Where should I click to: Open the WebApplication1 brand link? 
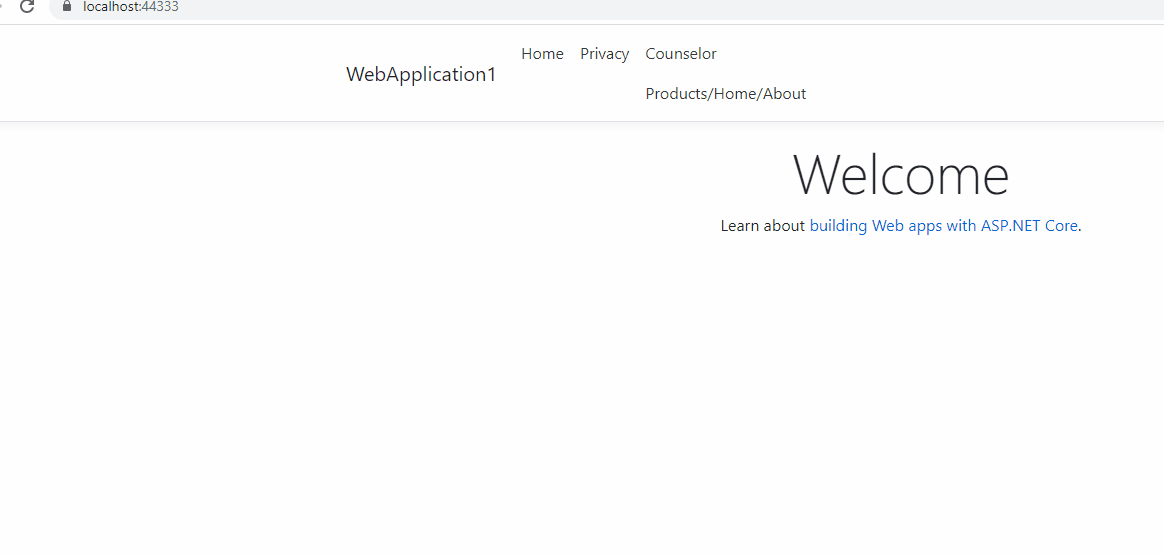[421, 74]
